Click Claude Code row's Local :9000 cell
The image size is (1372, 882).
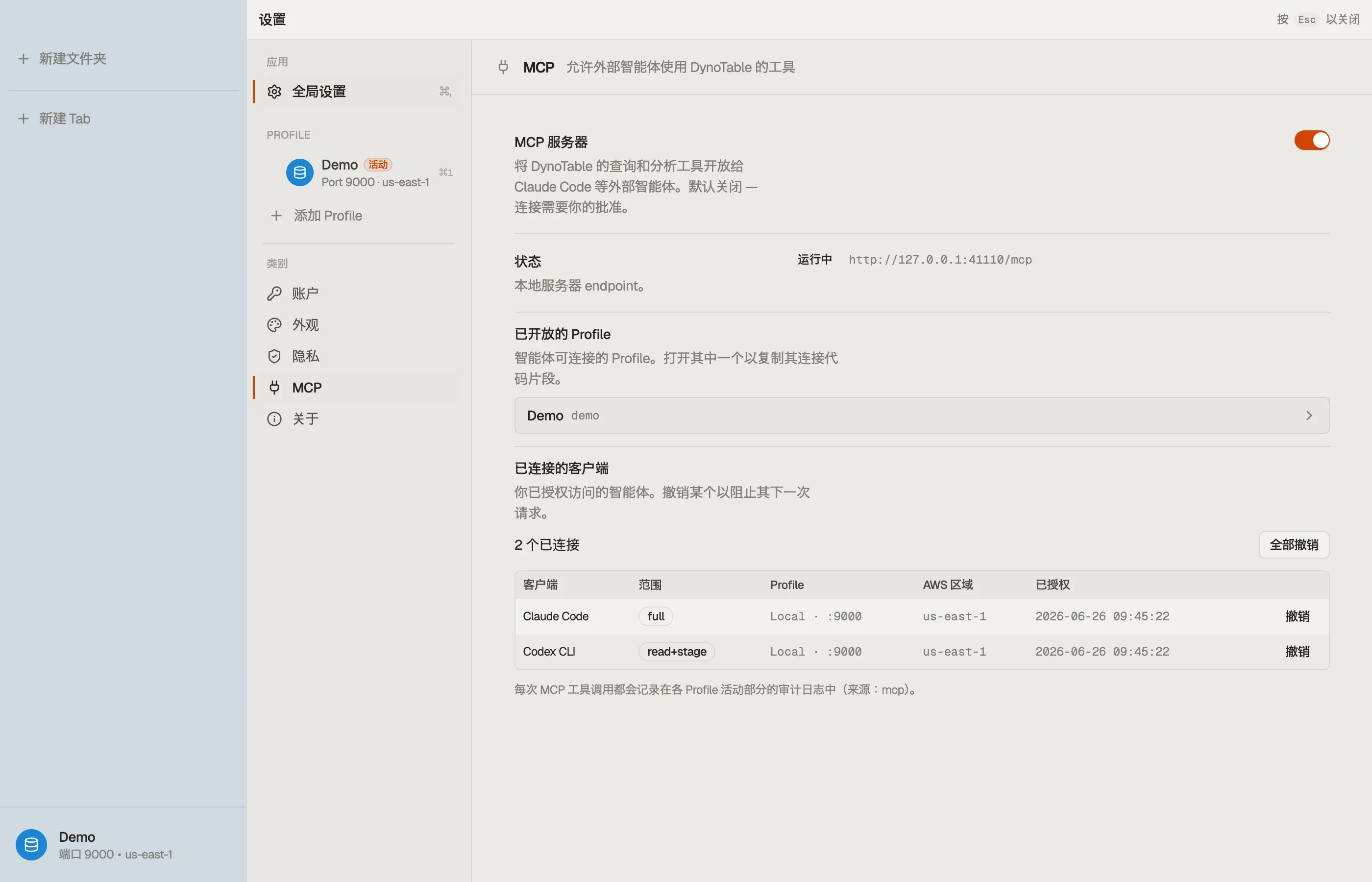(x=815, y=616)
